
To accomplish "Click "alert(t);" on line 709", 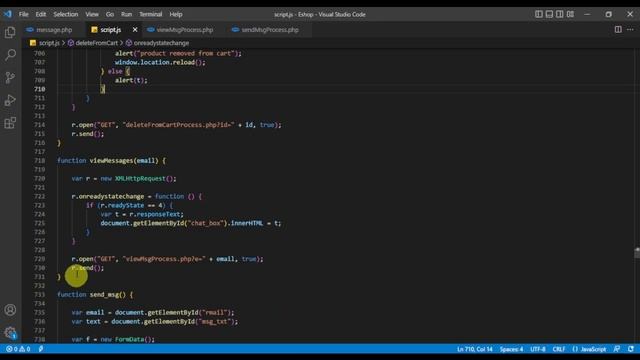I will [131, 80].
